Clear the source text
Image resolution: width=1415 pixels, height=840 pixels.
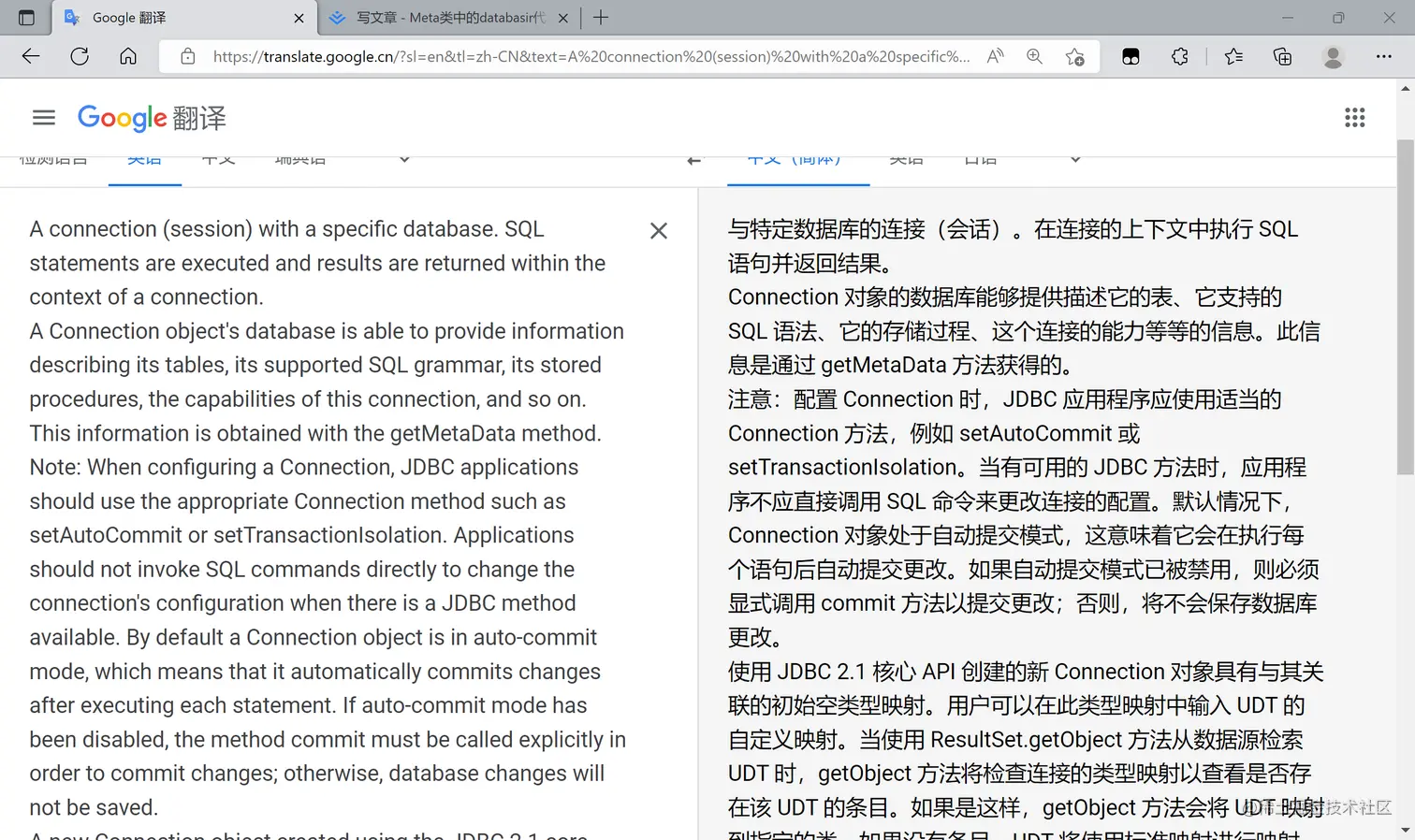coord(659,231)
